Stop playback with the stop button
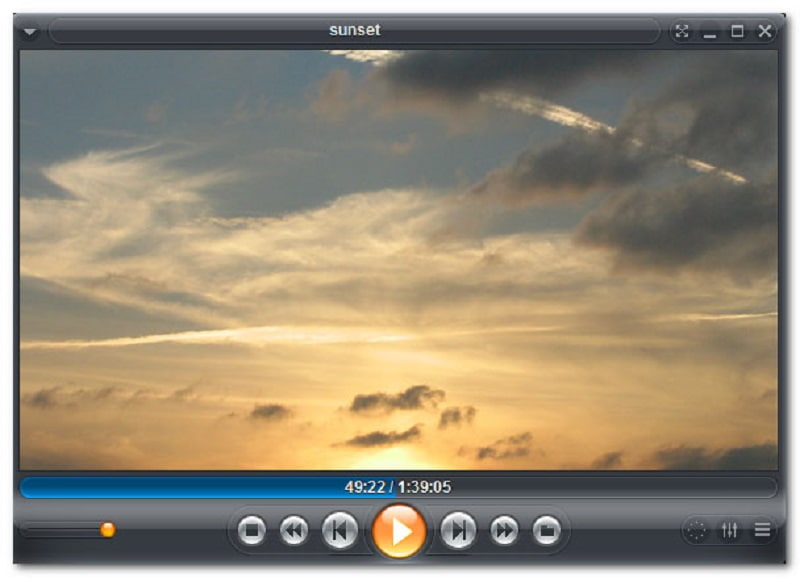 point(252,531)
